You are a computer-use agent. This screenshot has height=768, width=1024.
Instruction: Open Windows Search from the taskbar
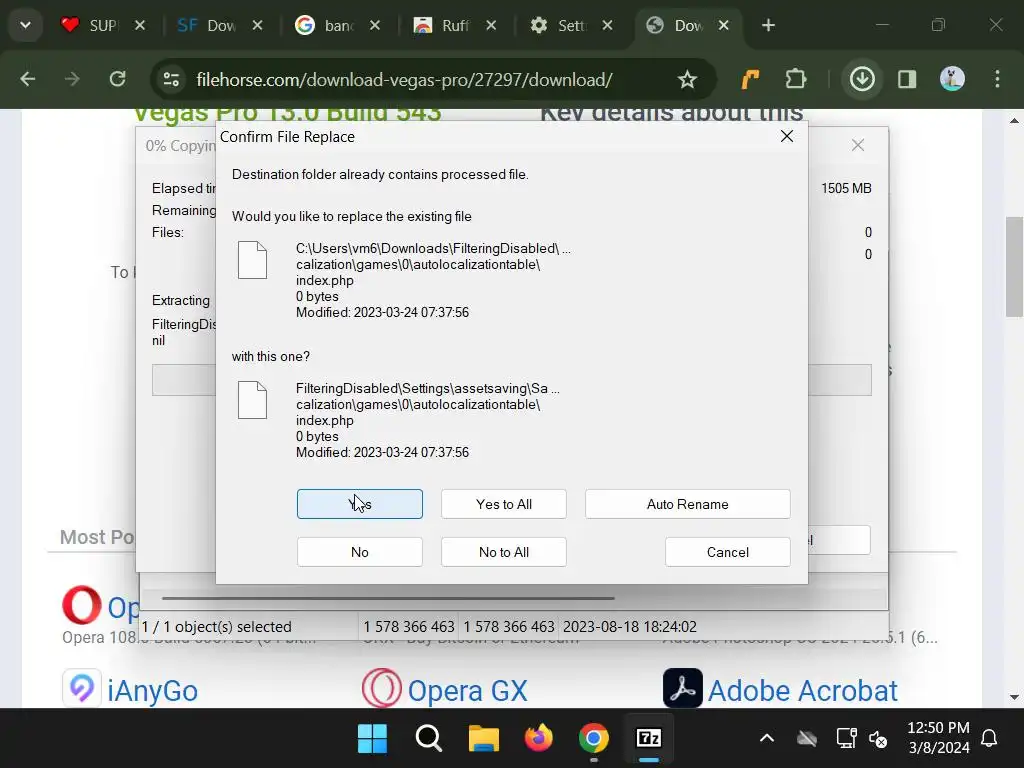(428, 739)
